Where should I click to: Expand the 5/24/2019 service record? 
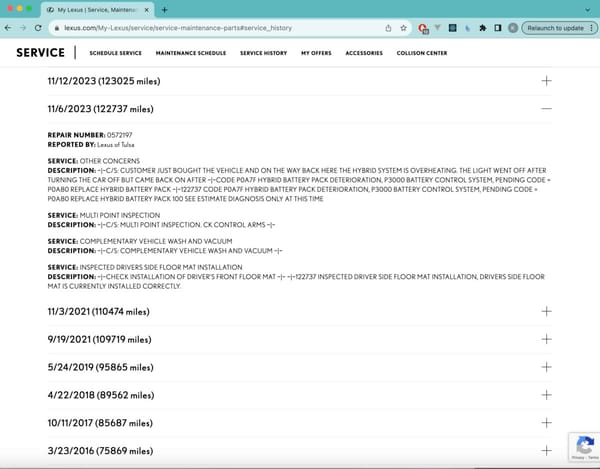[546, 367]
